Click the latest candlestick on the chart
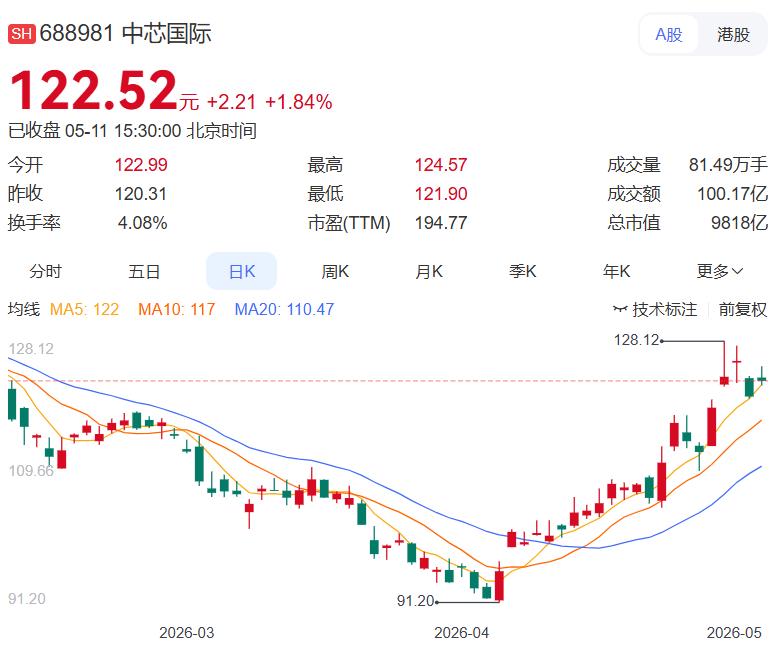782x658 pixels. pos(762,379)
